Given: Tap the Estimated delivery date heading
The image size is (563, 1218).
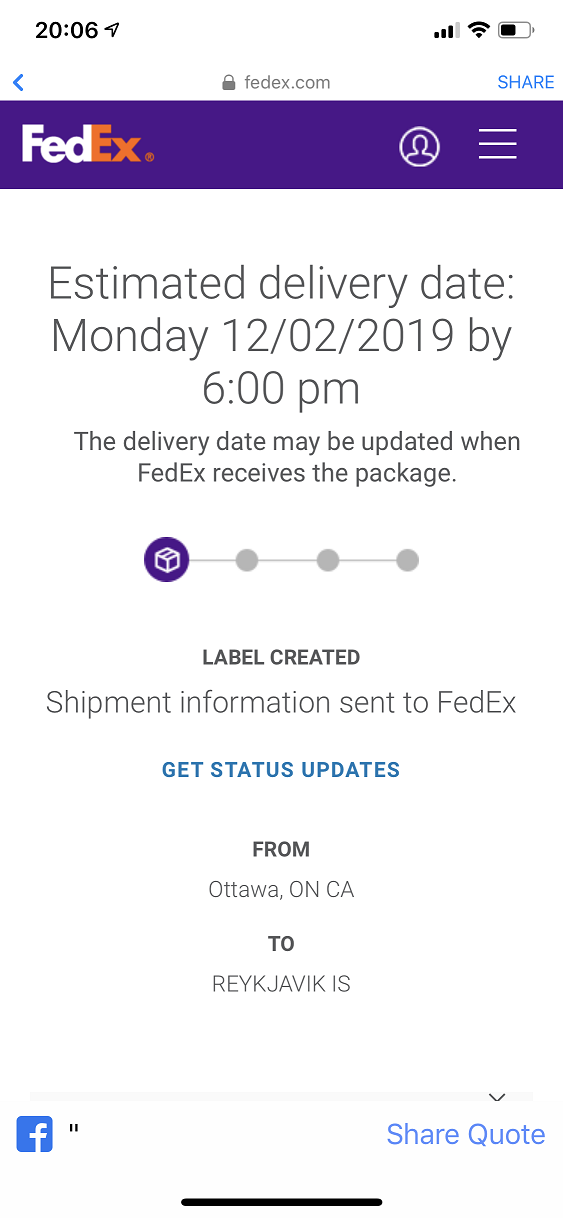Looking at the screenshot, I should (281, 336).
